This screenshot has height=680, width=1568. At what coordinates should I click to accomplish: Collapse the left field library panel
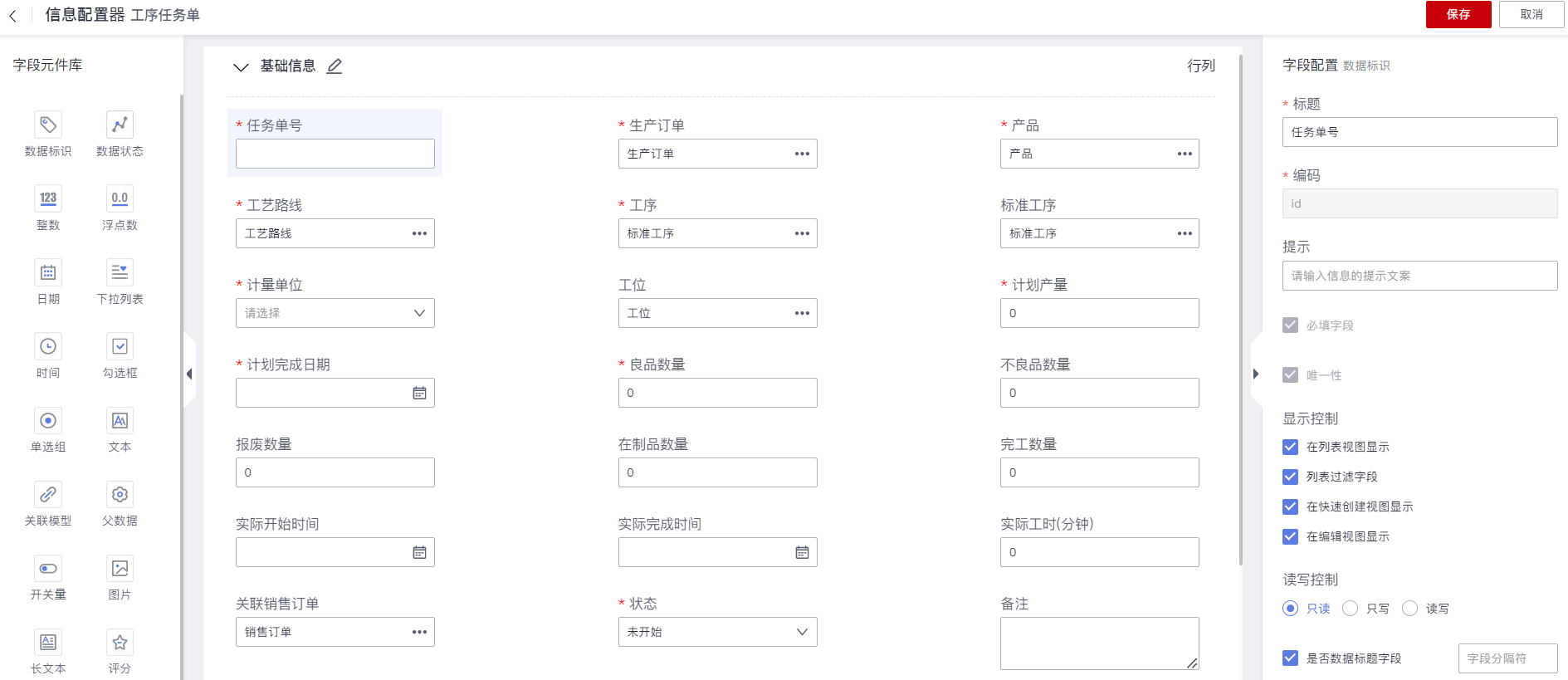(x=189, y=374)
